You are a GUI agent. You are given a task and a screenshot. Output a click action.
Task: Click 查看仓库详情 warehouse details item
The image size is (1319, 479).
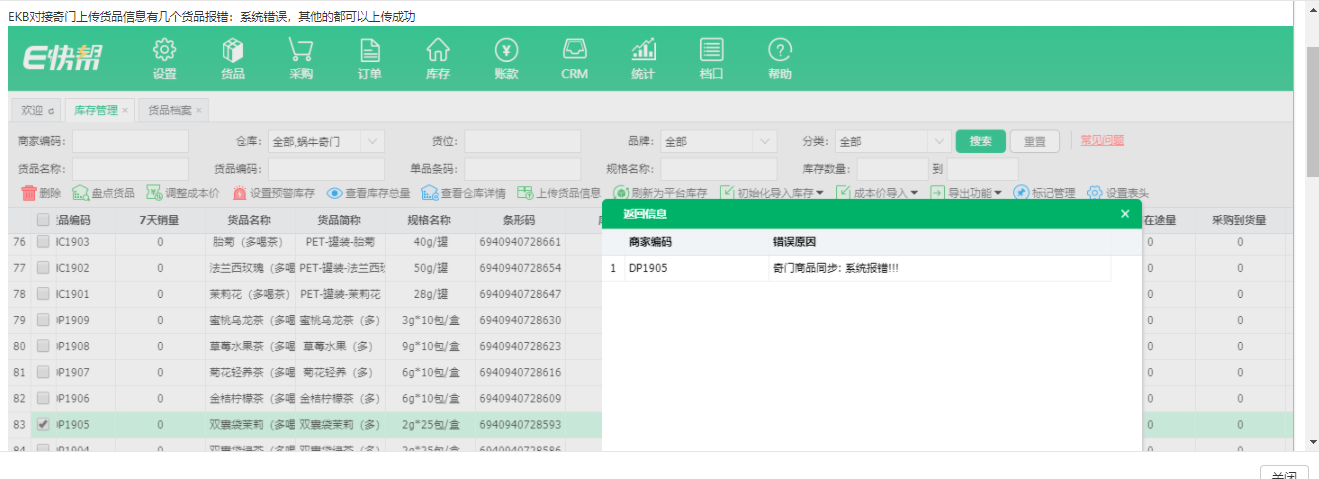pos(463,193)
